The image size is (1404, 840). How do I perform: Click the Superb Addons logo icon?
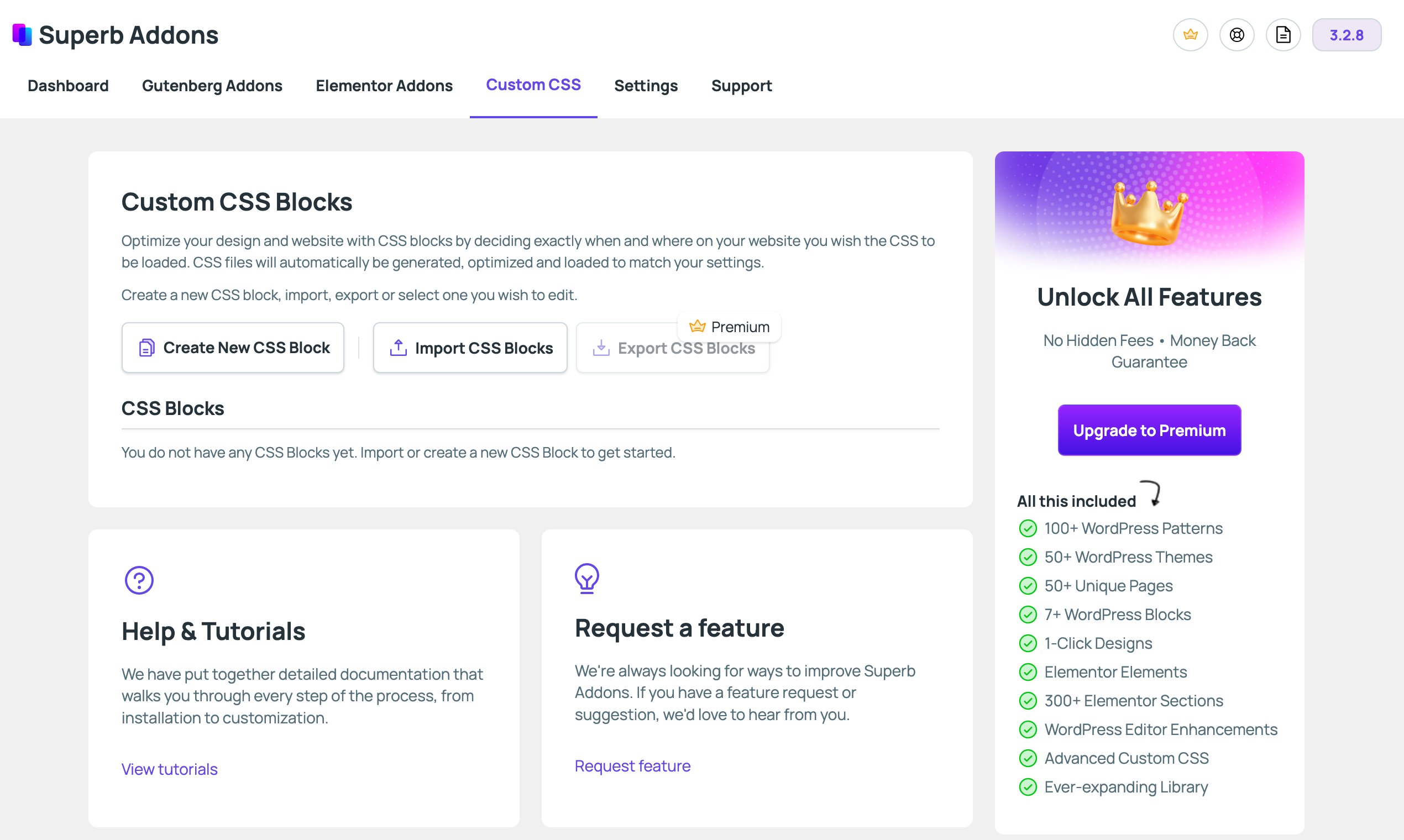22,34
